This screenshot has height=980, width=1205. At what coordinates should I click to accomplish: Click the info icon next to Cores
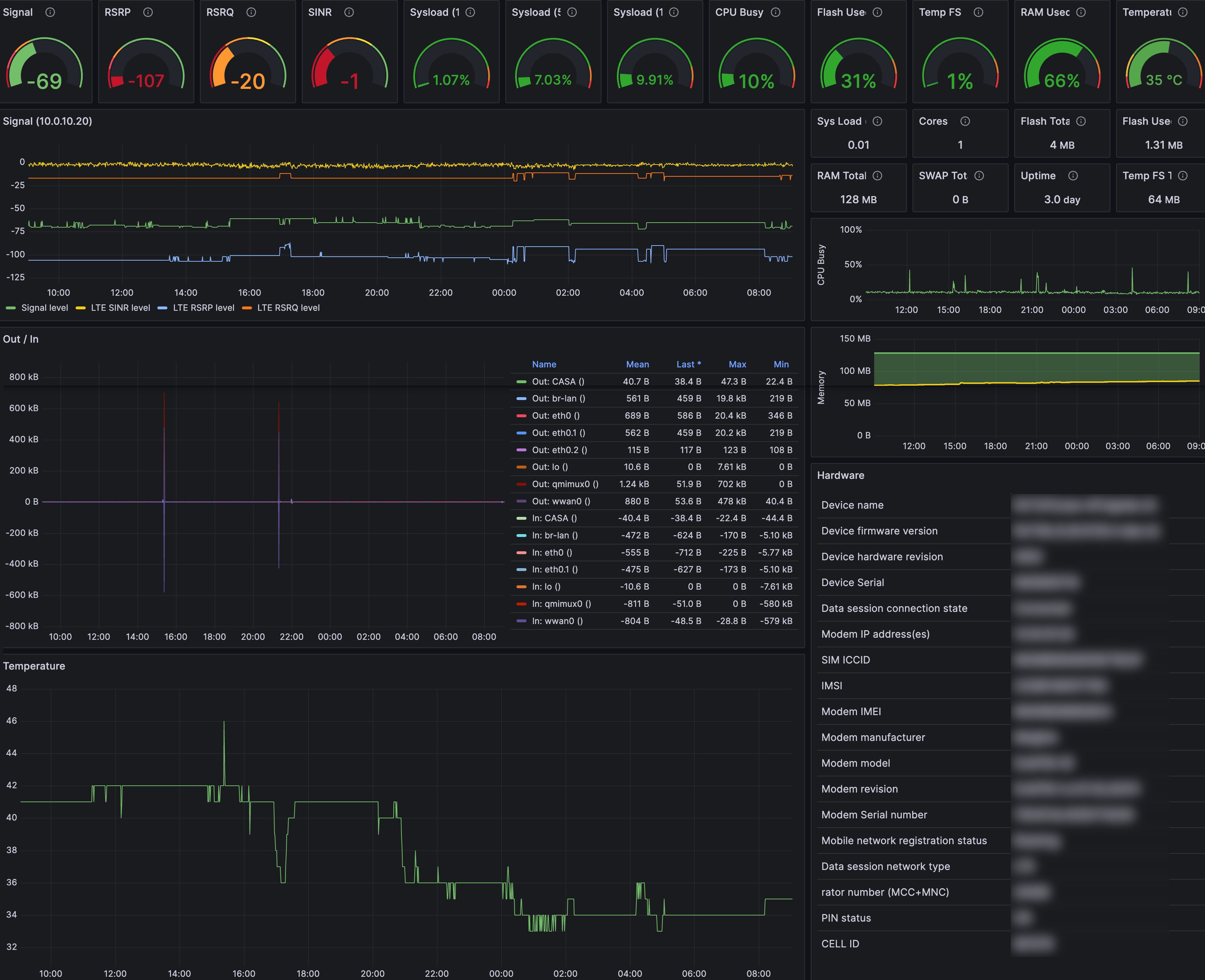click(x=965, y=122)
